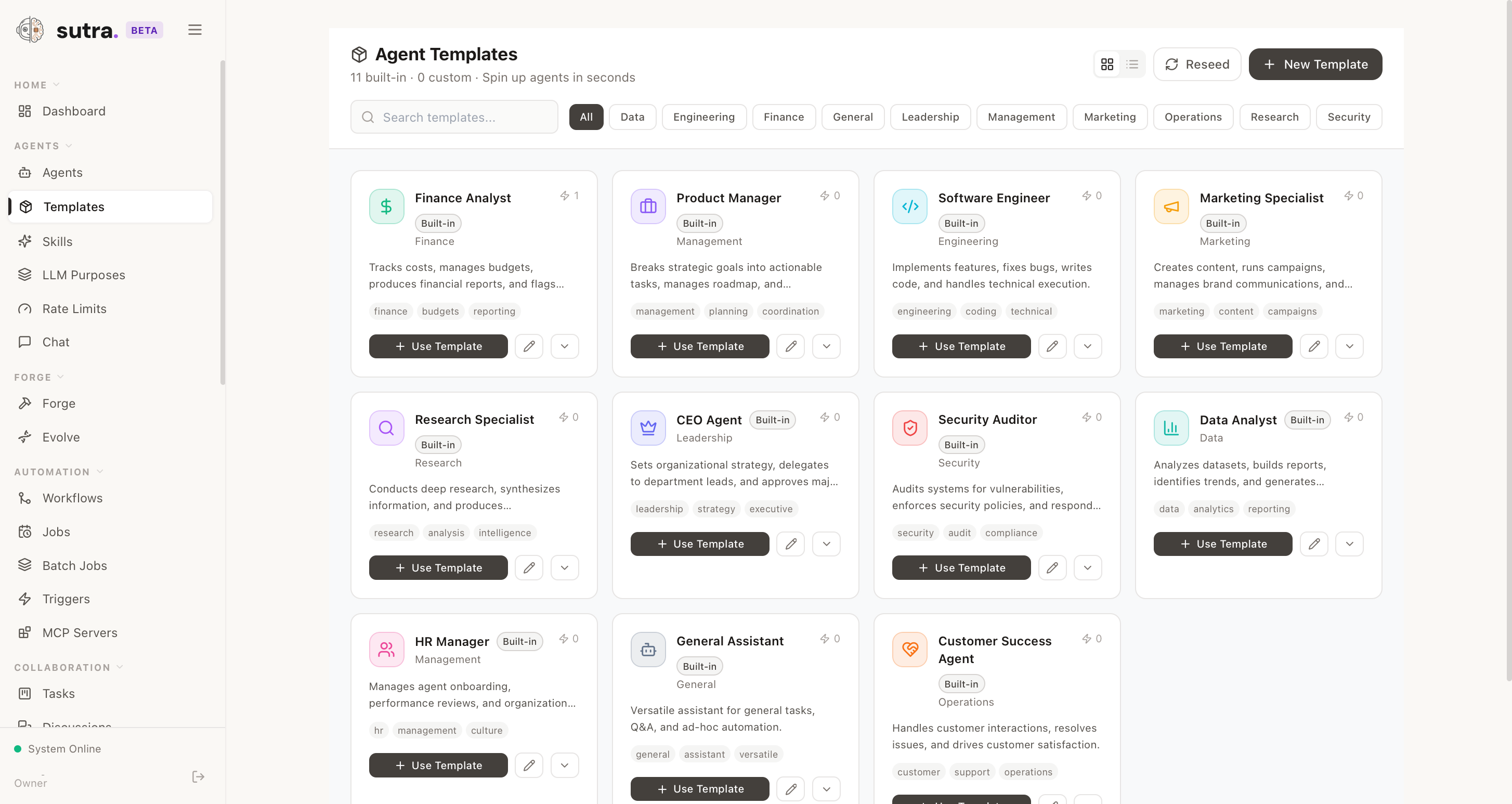Screen dimensions: 1512x804
Task: Expand more options on the Product Manager card
Action: click(826, 346)
